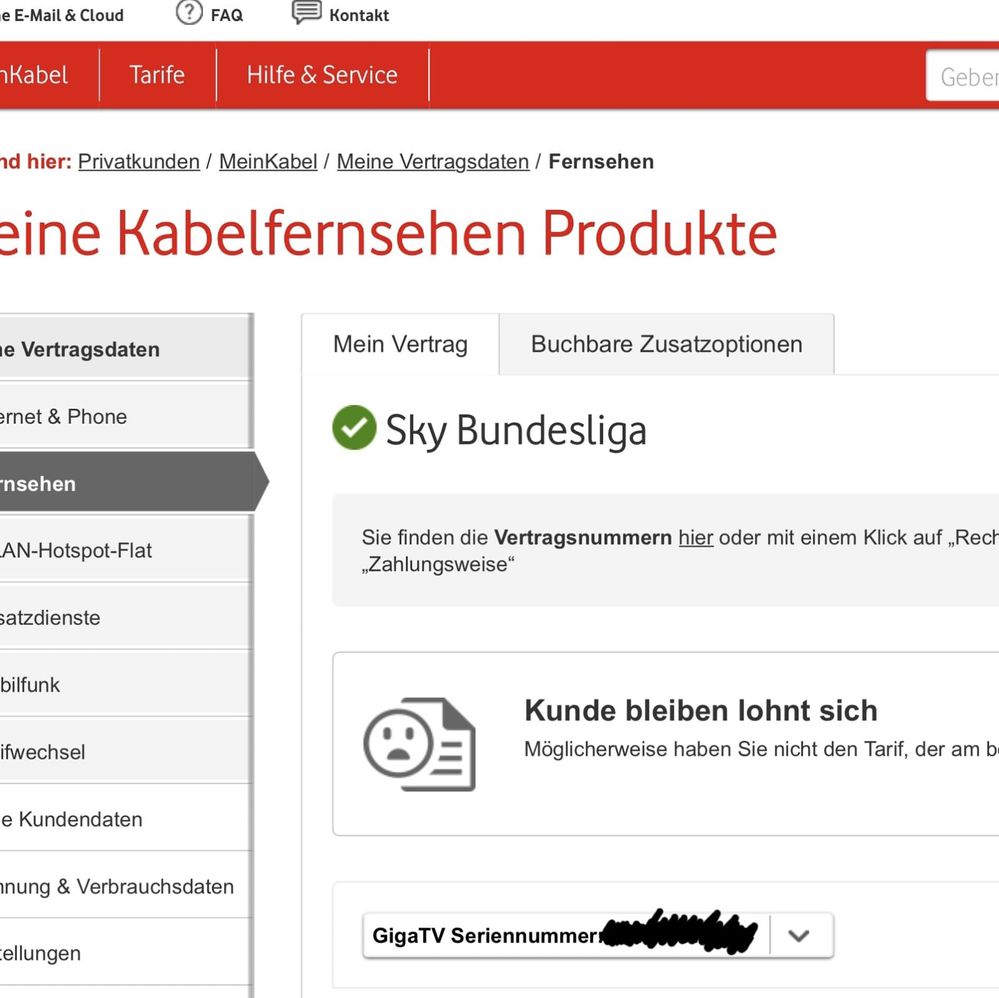Open the Tarife menu
Viewport: 999px width, 998px height.
(x=157, y=75)
